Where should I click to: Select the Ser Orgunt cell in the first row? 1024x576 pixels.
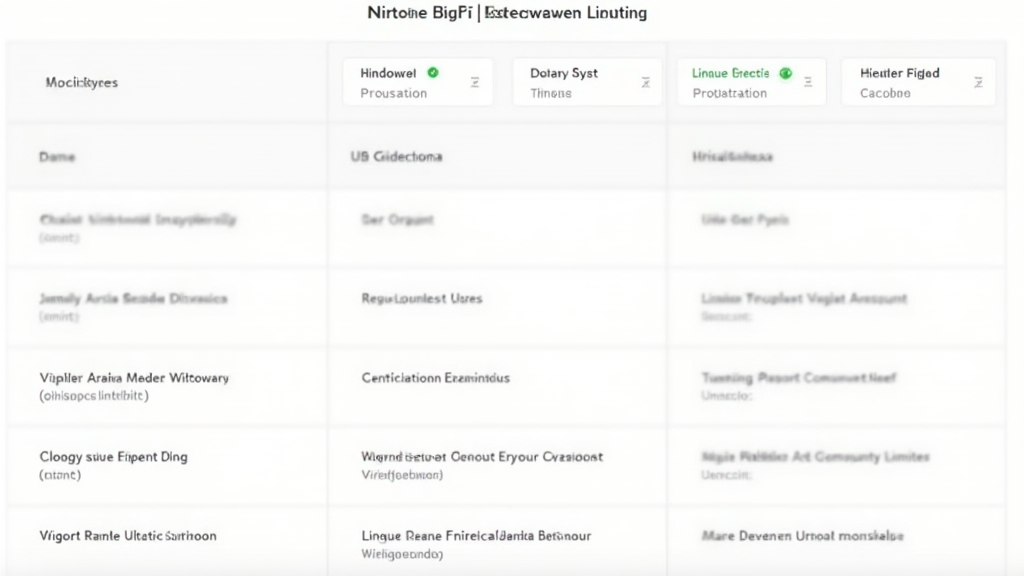click(397, 219)
